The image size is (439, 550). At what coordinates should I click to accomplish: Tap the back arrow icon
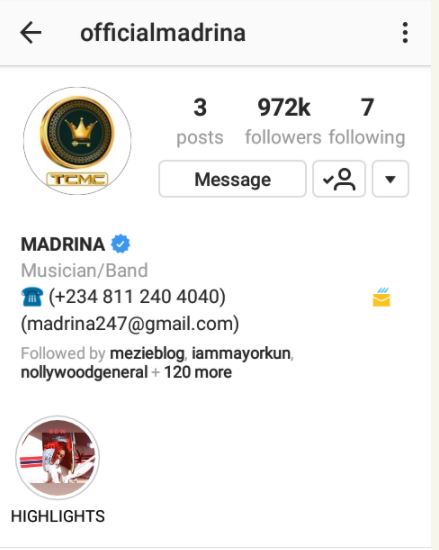31,33
